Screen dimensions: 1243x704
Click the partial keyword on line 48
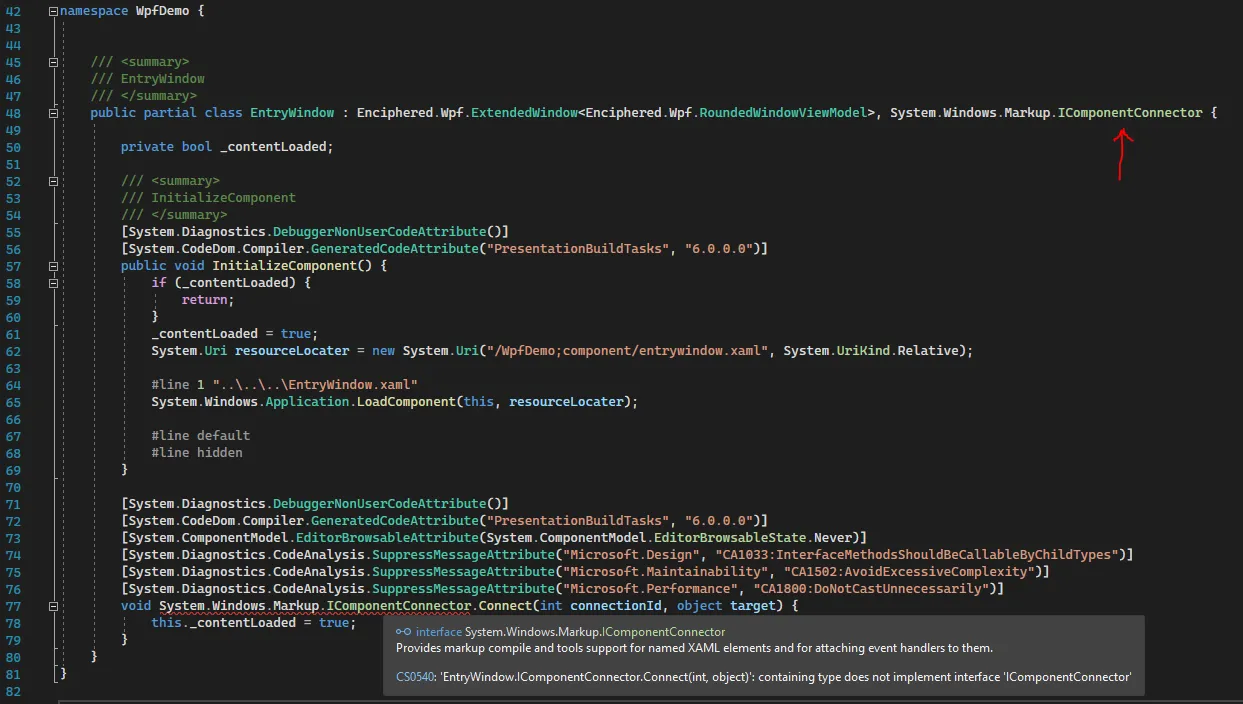coord(170,113)
